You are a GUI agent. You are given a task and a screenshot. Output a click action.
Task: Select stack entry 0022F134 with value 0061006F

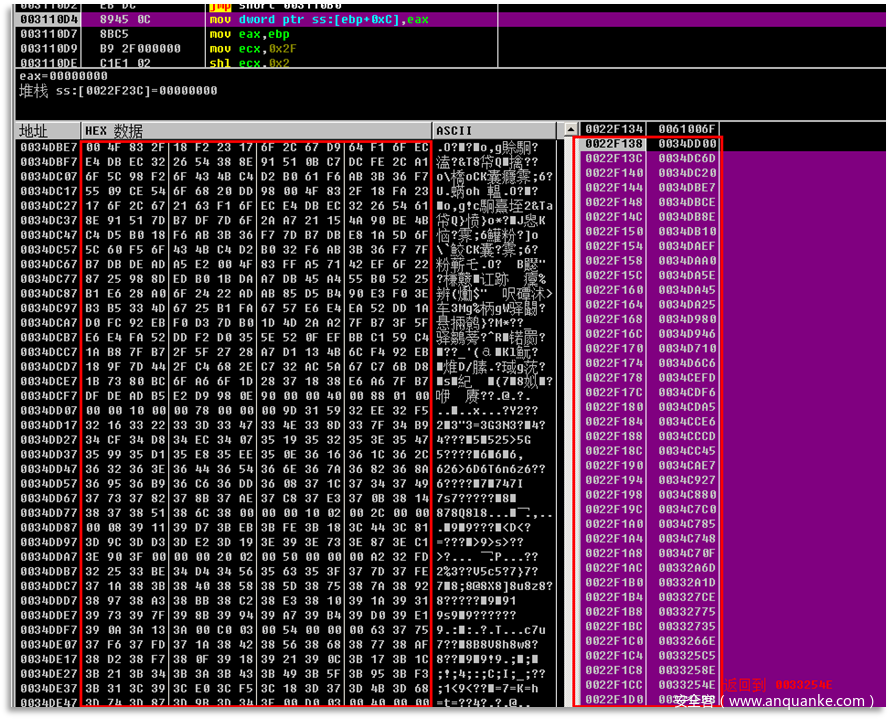(650, 129)
